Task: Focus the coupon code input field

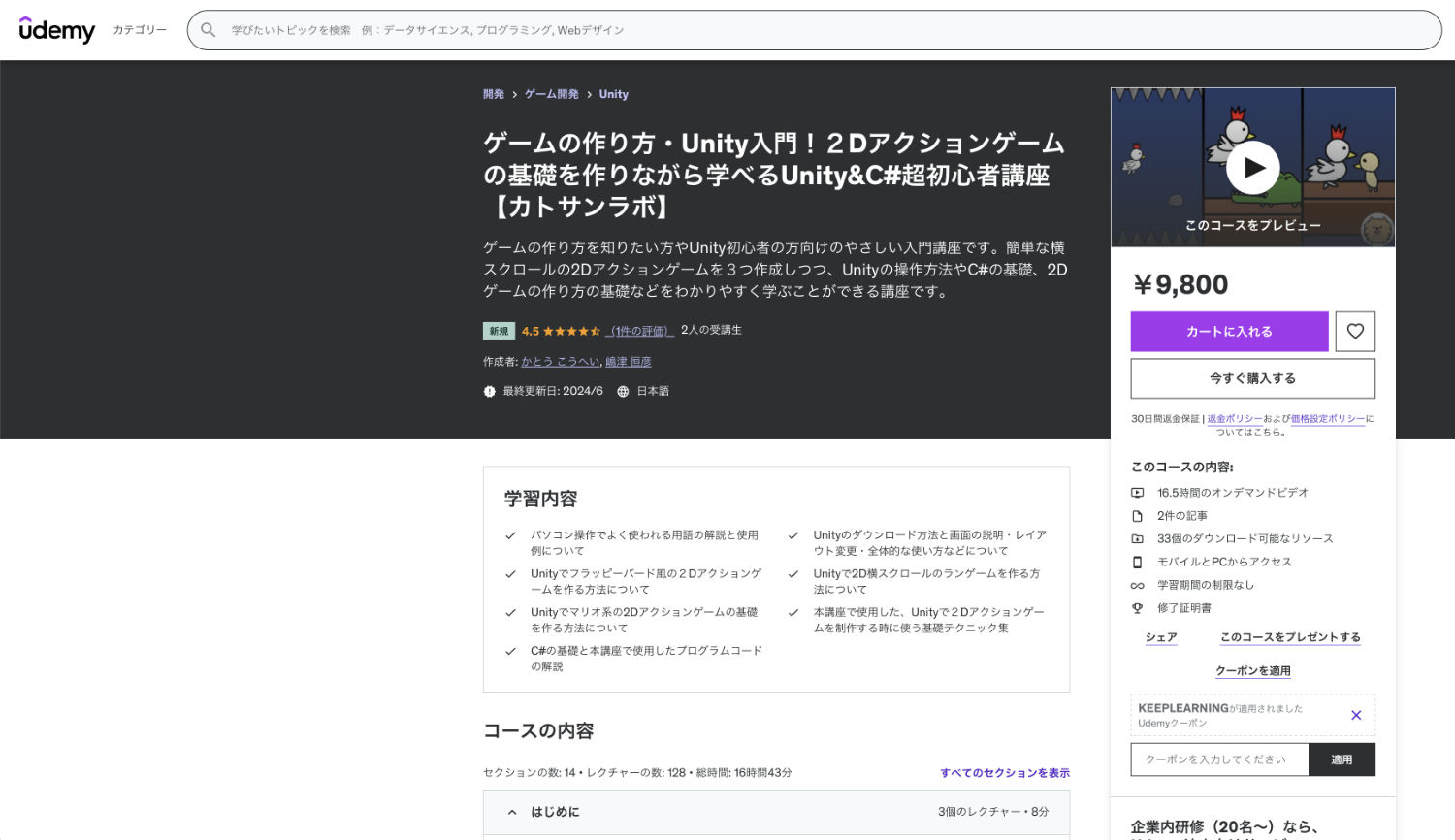Action: (x=1219, y=759)
